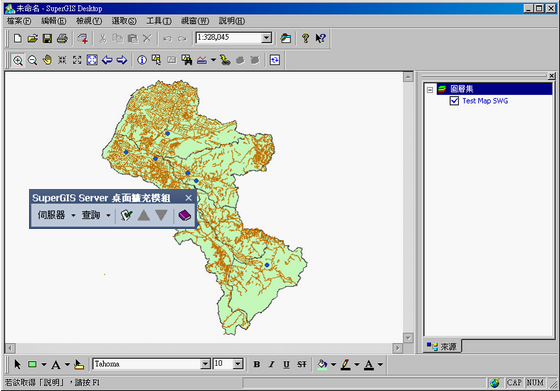
Task: Click the line color pen swatch
Action: tap(345, 364)
